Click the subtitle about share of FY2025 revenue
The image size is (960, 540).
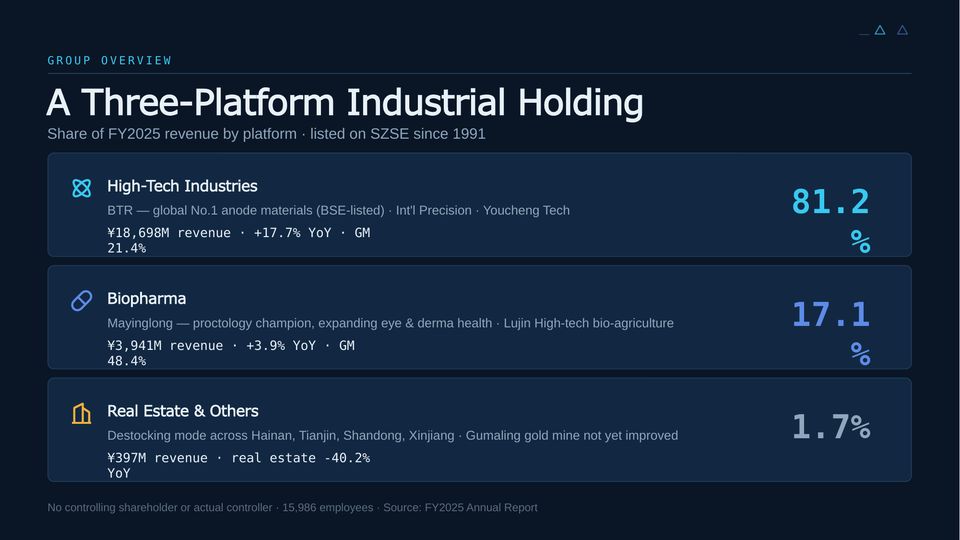[x=266, y=134]
